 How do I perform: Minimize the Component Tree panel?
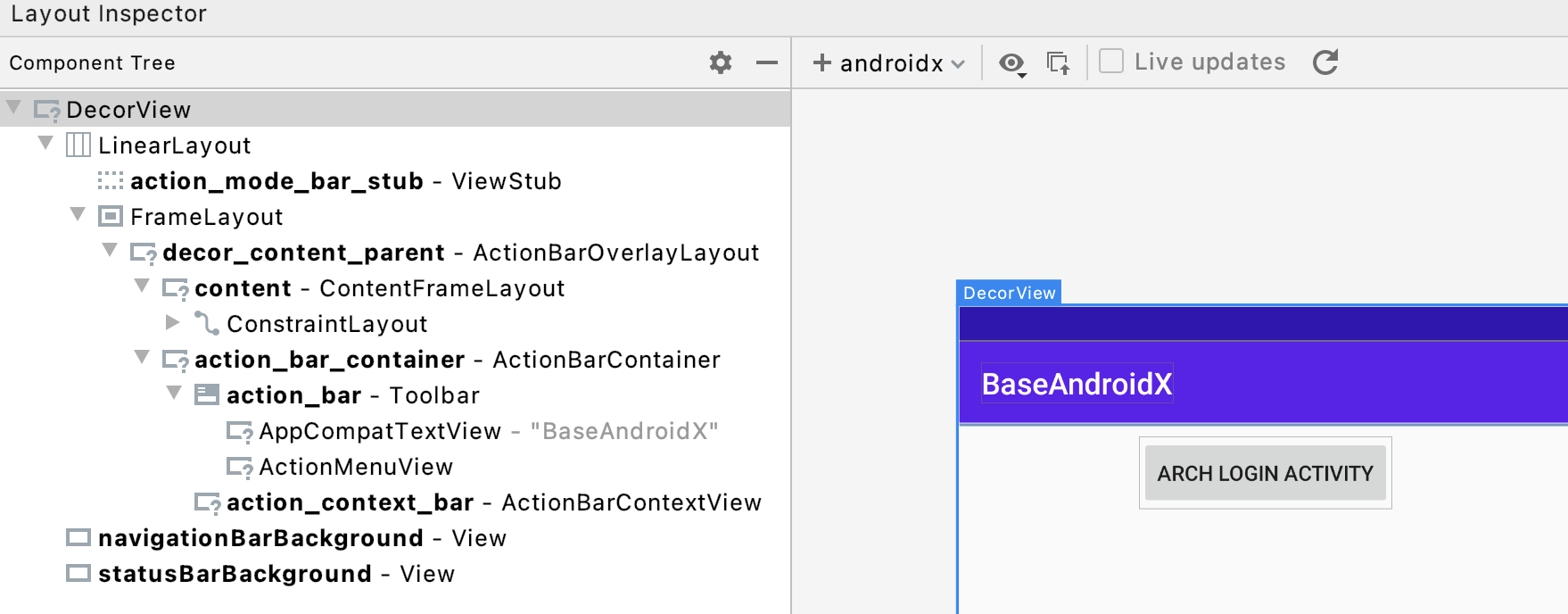pyautogui.click(x=766, y=62)
